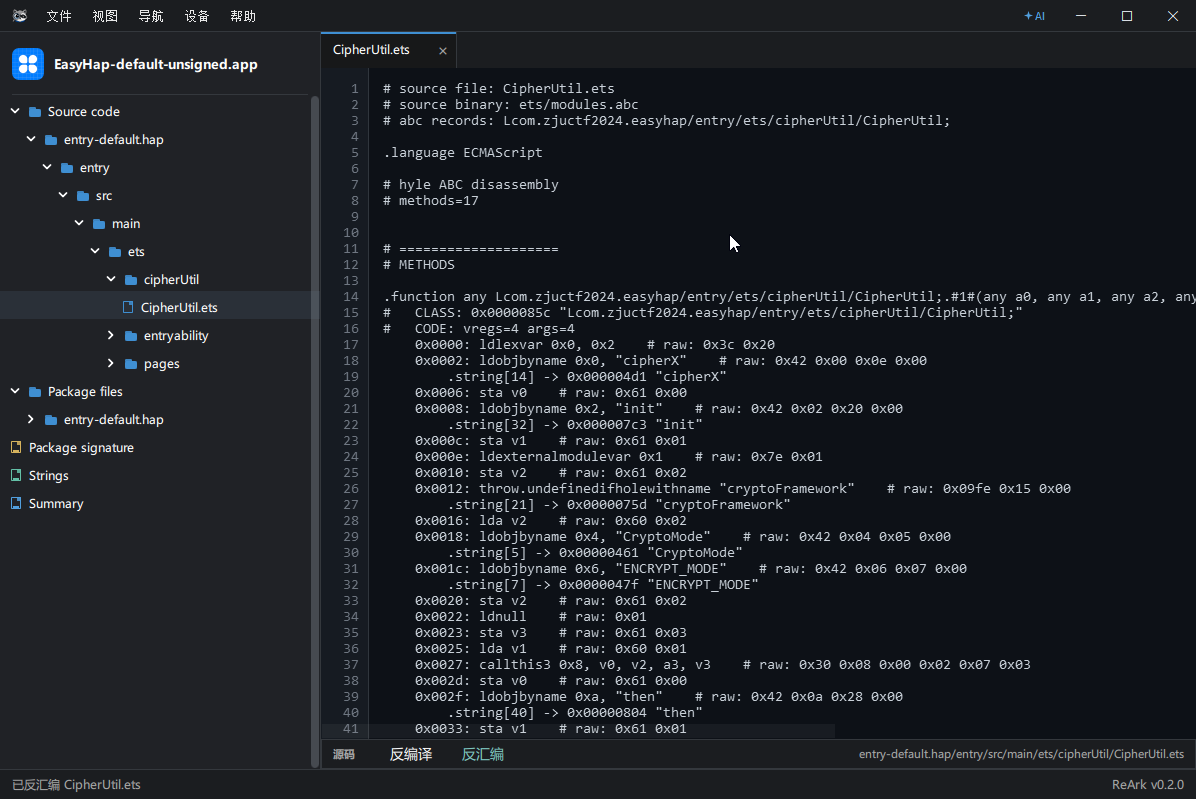Expand the pages folder

[111, 363]
